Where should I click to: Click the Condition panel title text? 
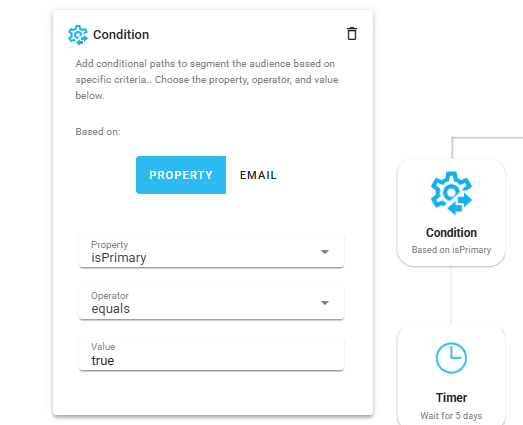[121, 35]
